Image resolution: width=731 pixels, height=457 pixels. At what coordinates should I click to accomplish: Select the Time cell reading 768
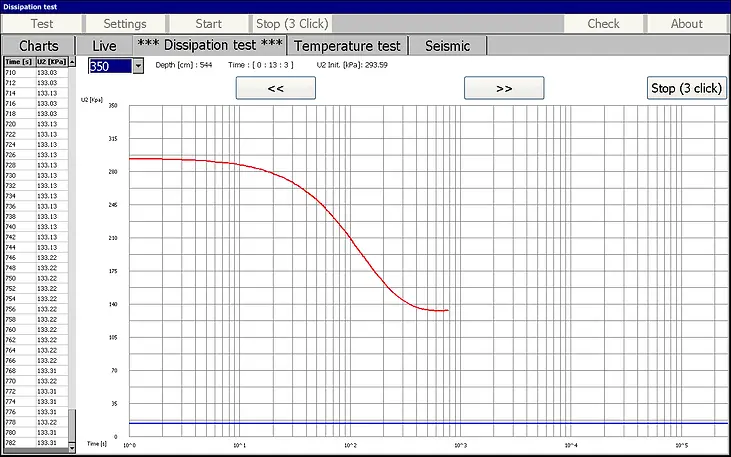coord(20,371)
